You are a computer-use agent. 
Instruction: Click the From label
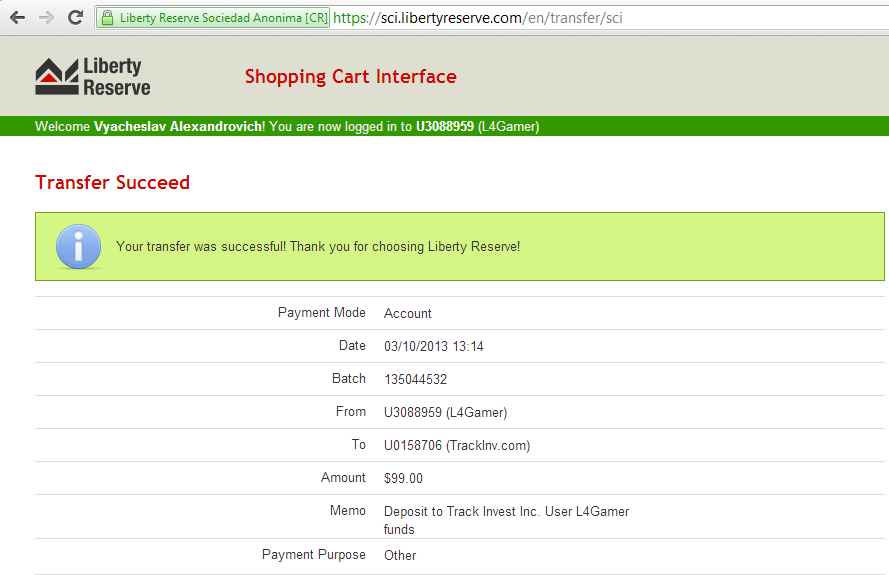[351, 412]
